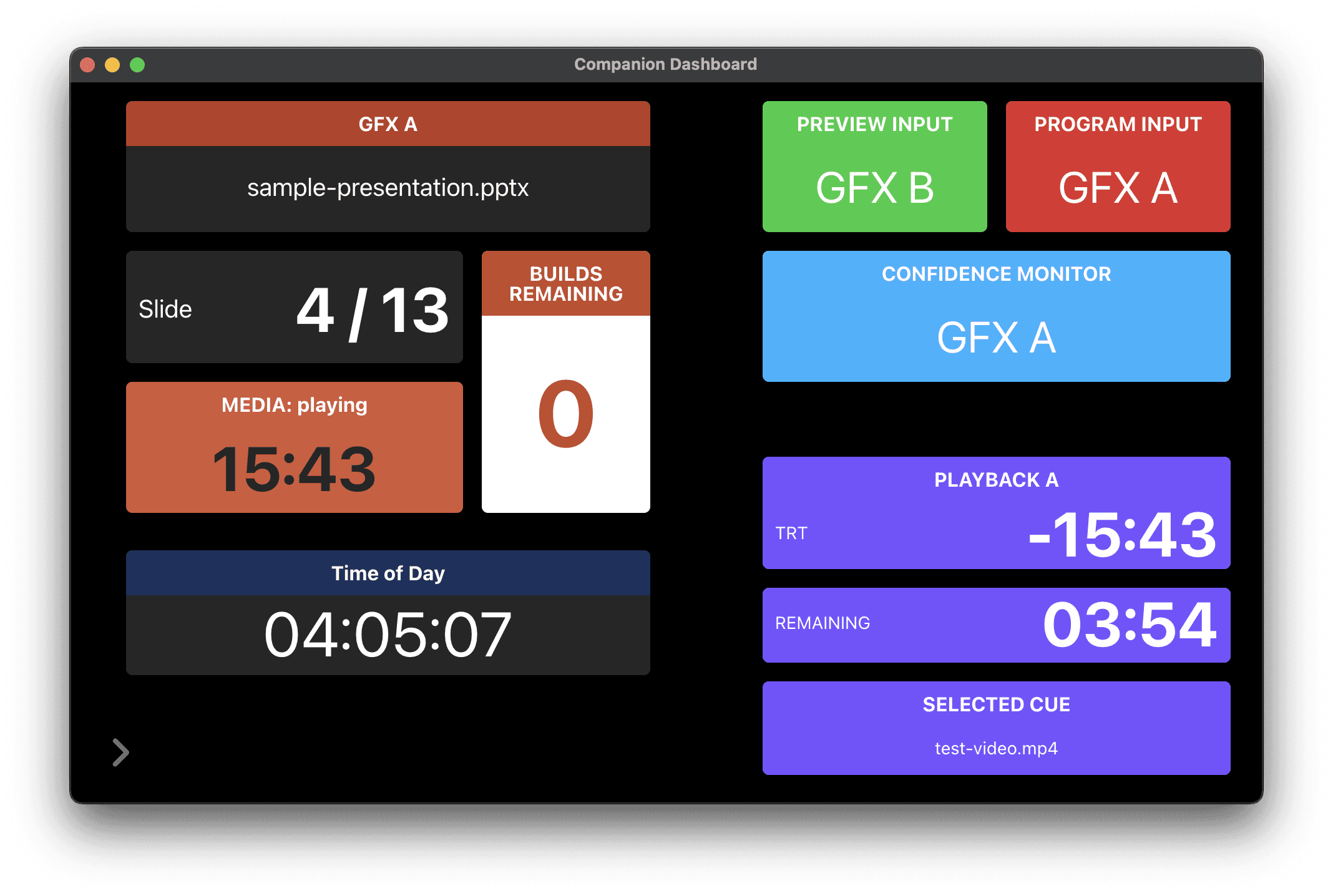The image size is (1333, 896).
Task: Select the Preview Input GFX B tile
Action: (874, 167)
